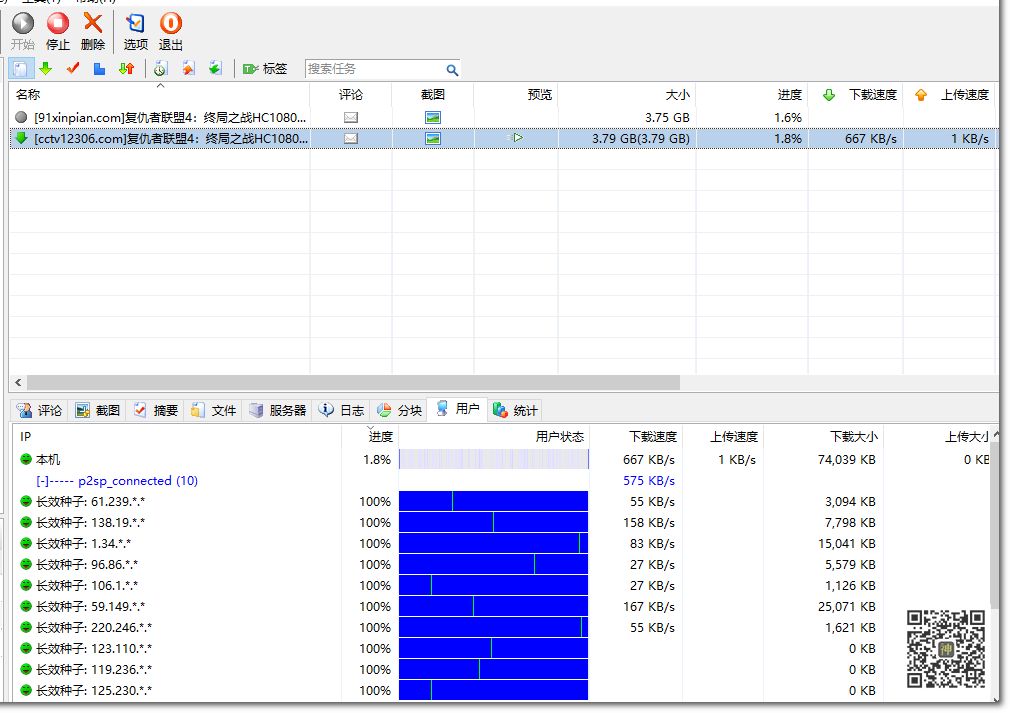Sort peers by 下载大小 column header

click(823, 437)
